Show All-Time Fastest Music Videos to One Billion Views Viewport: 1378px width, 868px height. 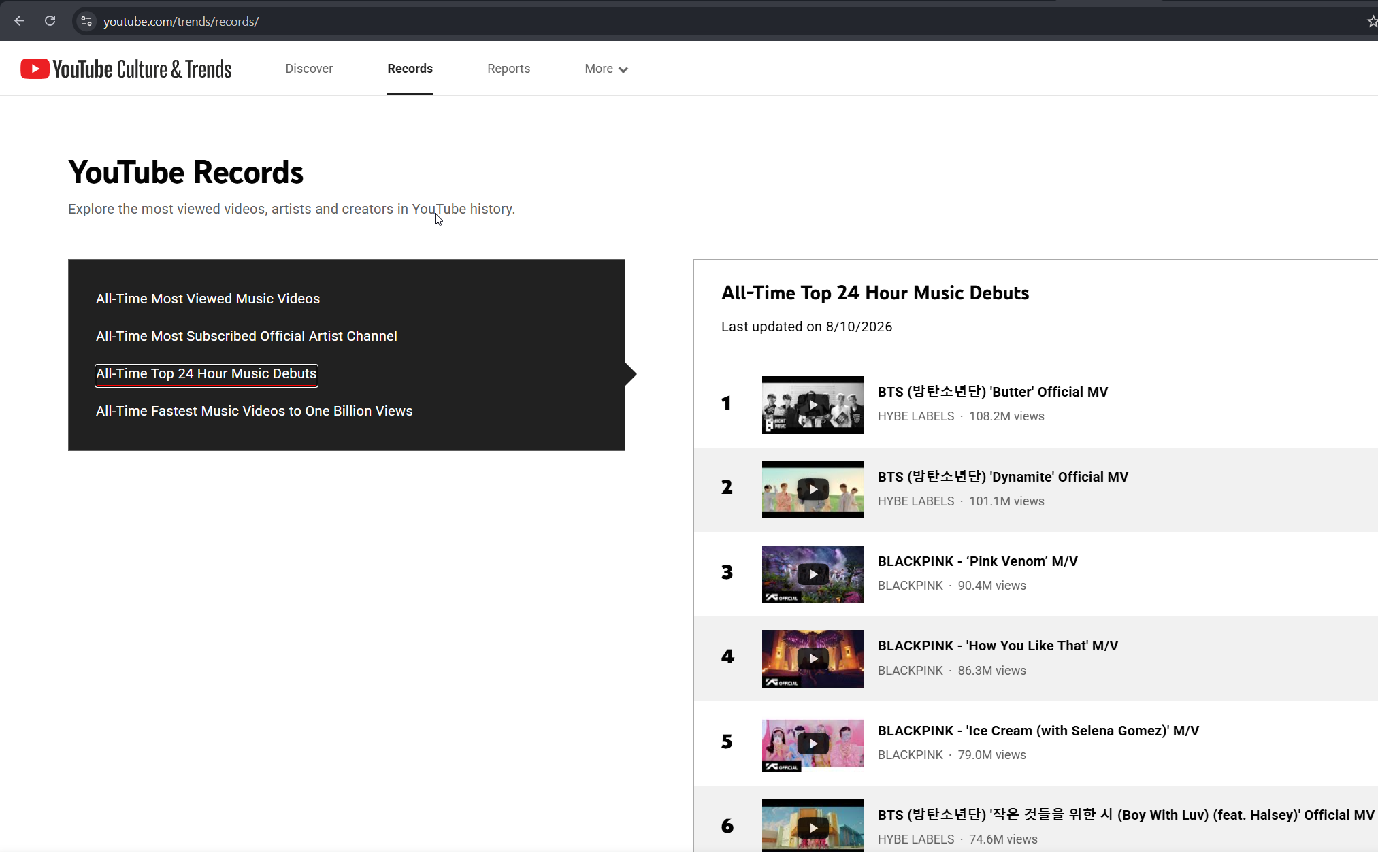254,411
